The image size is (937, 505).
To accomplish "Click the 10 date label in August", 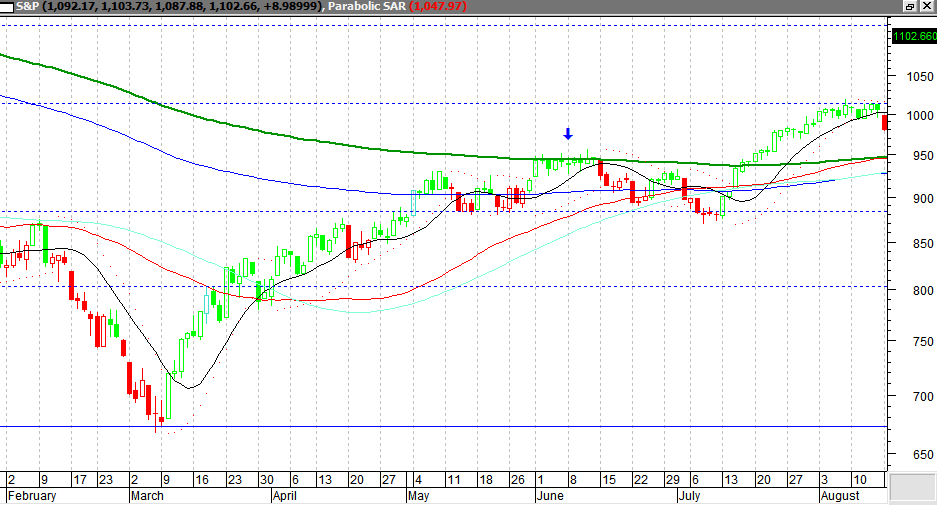I will tap(859, 480).
